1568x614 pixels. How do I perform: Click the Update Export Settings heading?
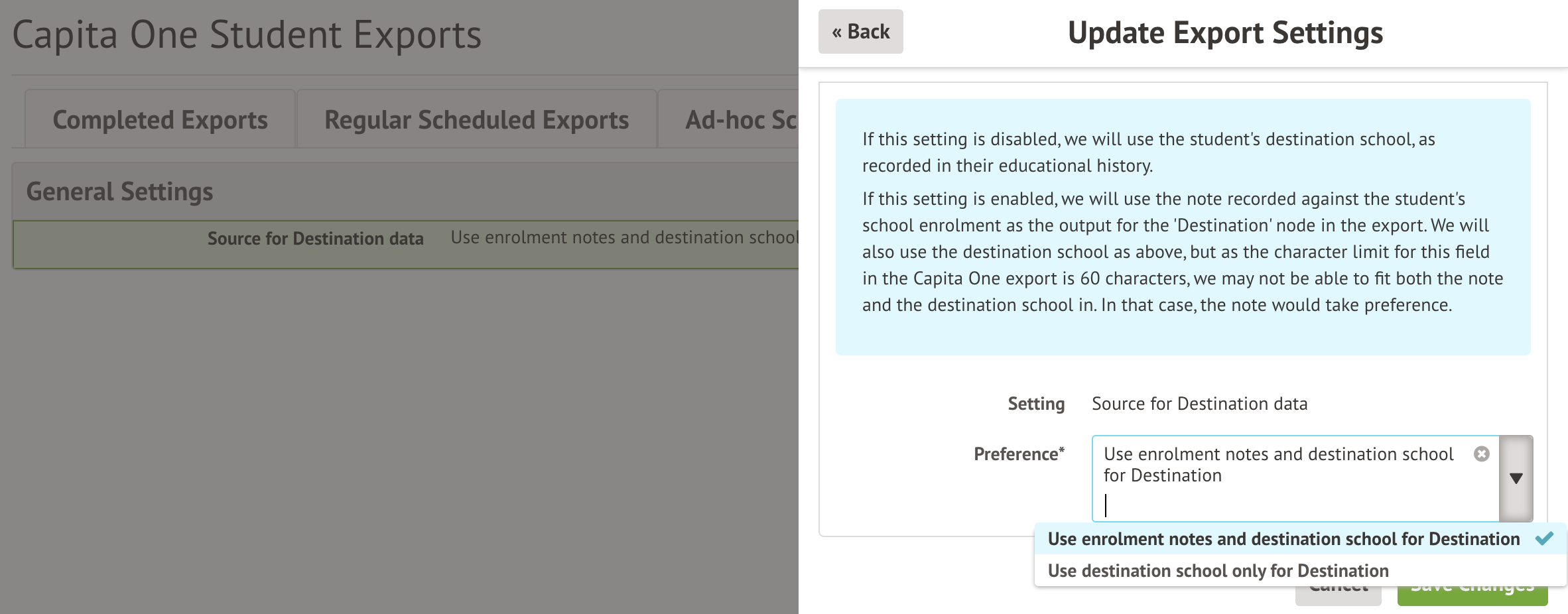click(1225, 33)
